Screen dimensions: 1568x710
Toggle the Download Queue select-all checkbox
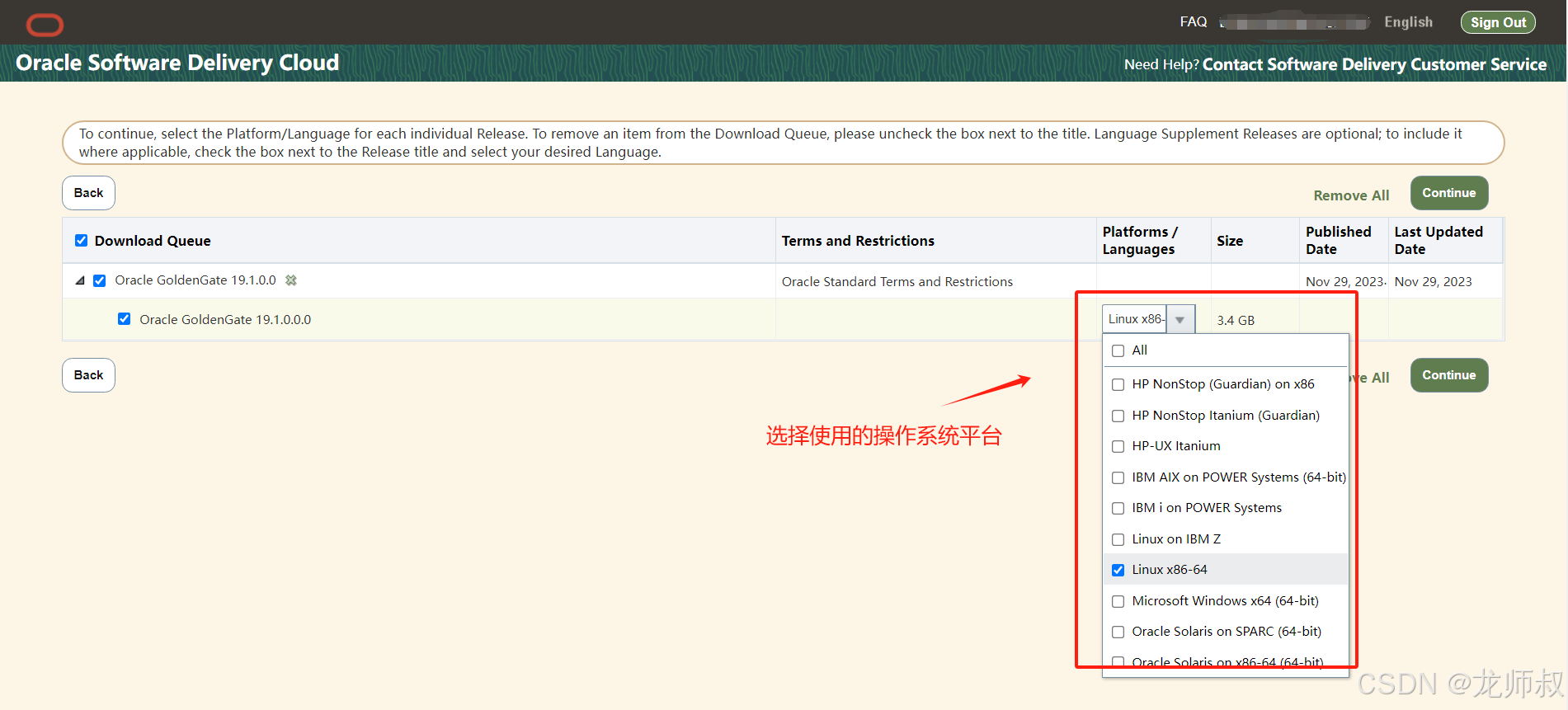(x=81, y=241)
